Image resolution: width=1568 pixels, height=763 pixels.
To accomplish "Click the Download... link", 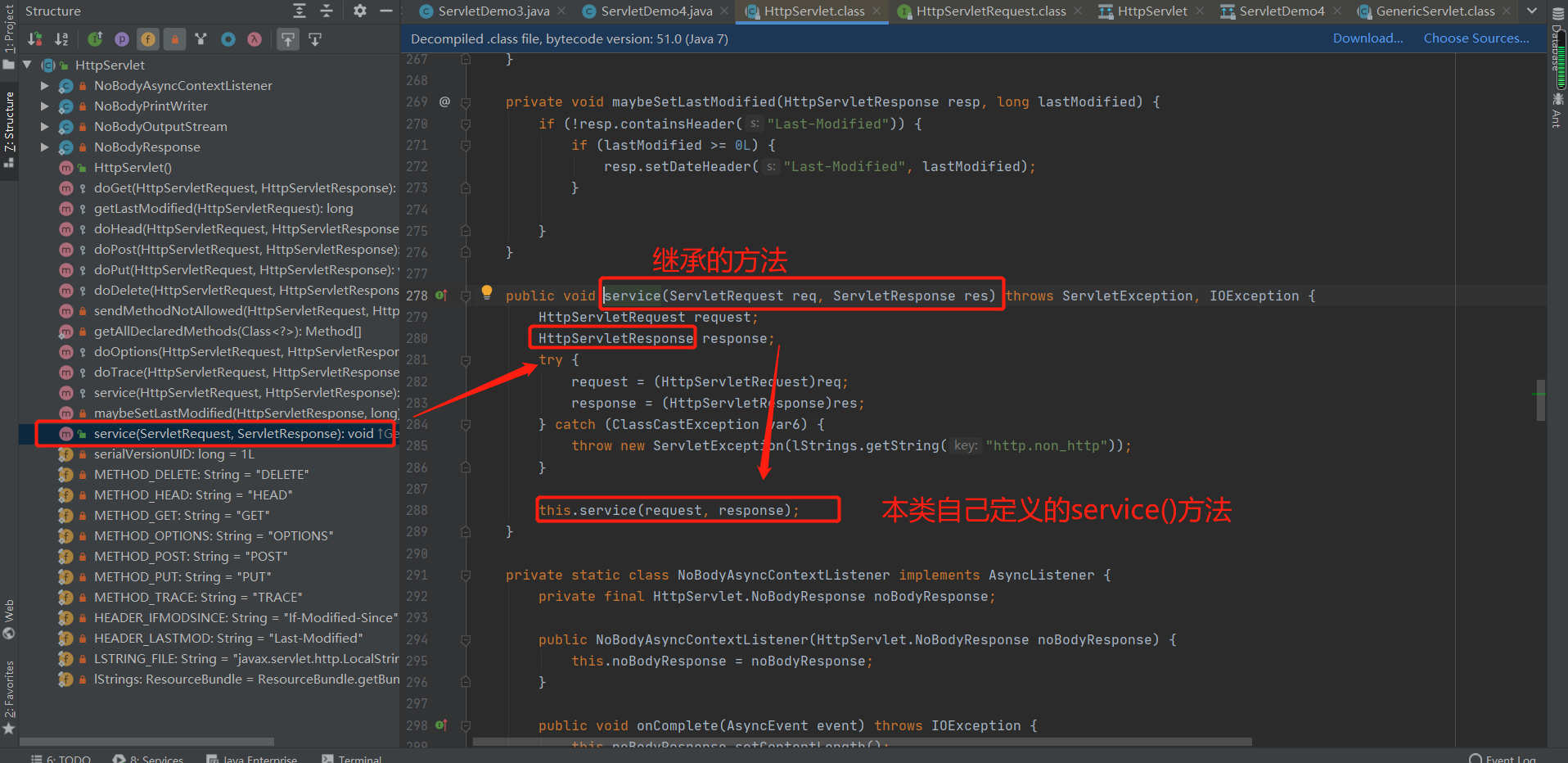I will [1367, 38].
